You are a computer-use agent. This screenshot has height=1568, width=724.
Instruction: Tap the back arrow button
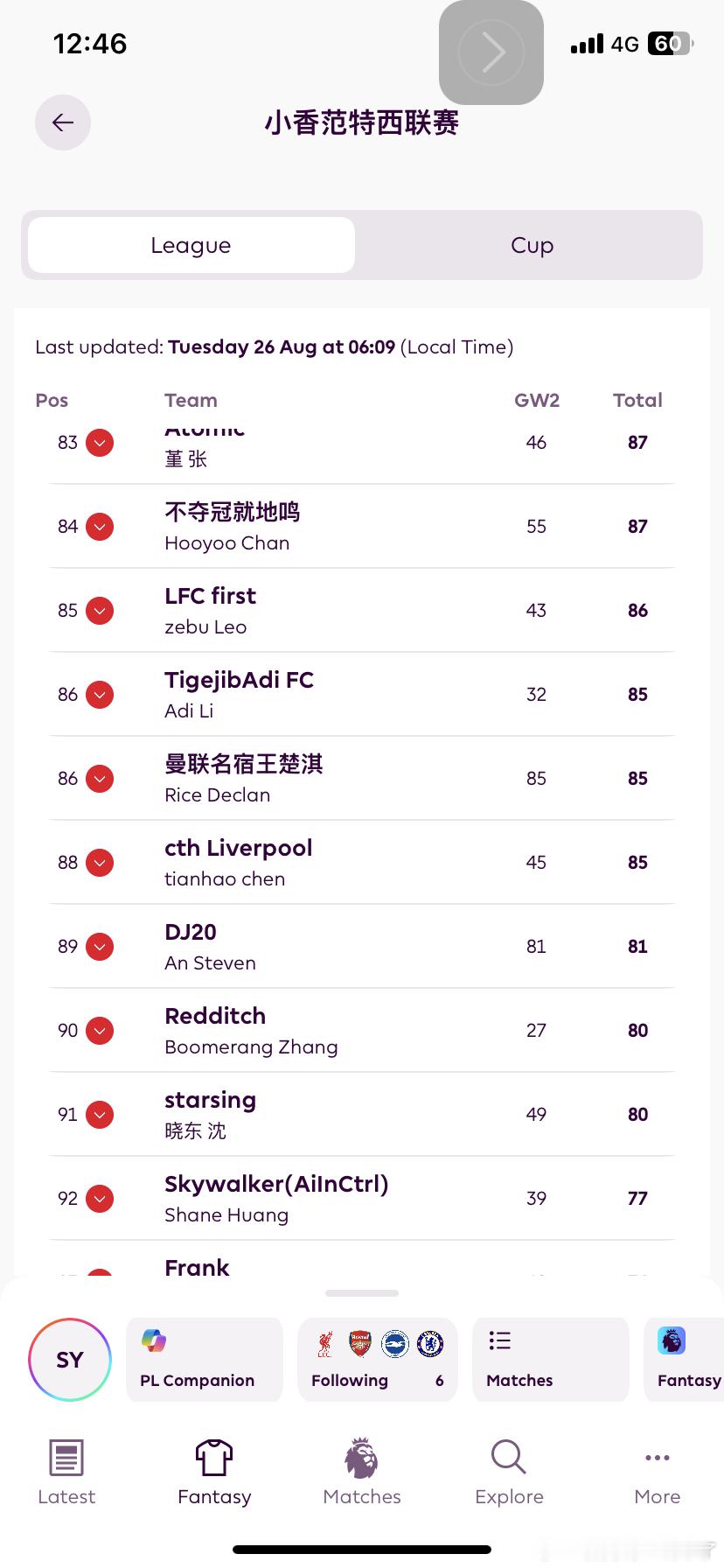[x=63, y=122]
